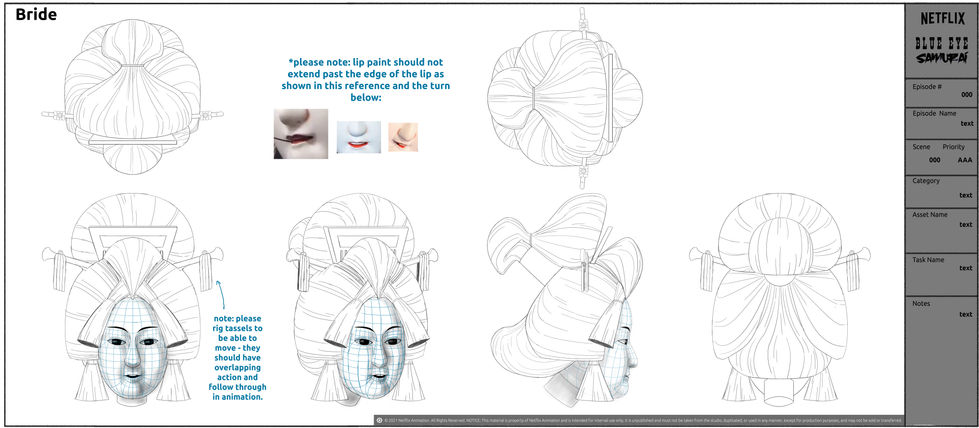Click the Blue Eye Samurai logo
The width and height of the screenshot is (979, 428).
942,50
